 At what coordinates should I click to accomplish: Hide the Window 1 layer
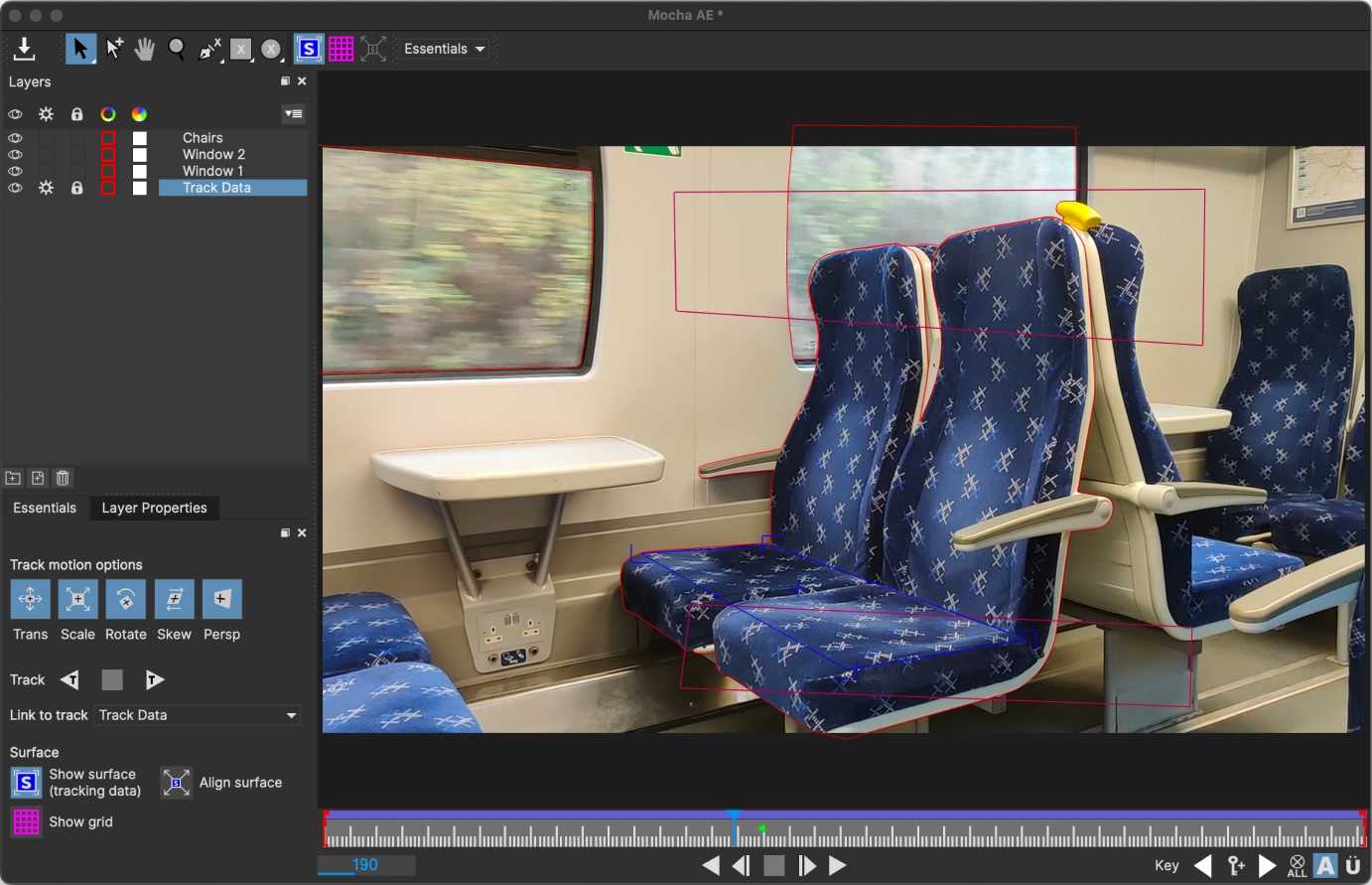(15, 171)
